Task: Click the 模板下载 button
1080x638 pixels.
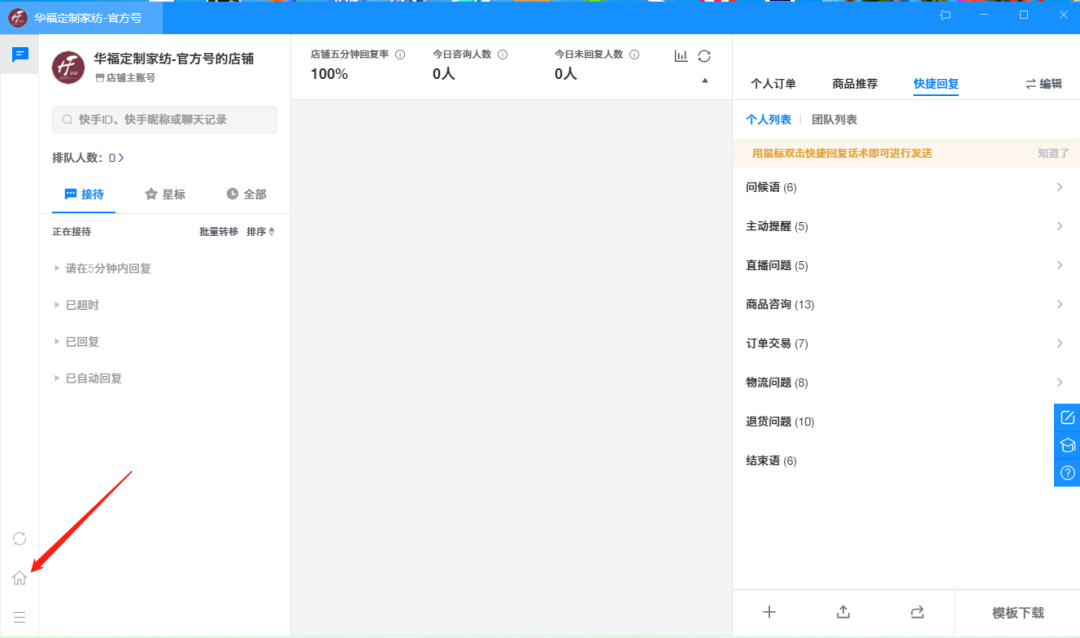Action: coord(1017,613)
